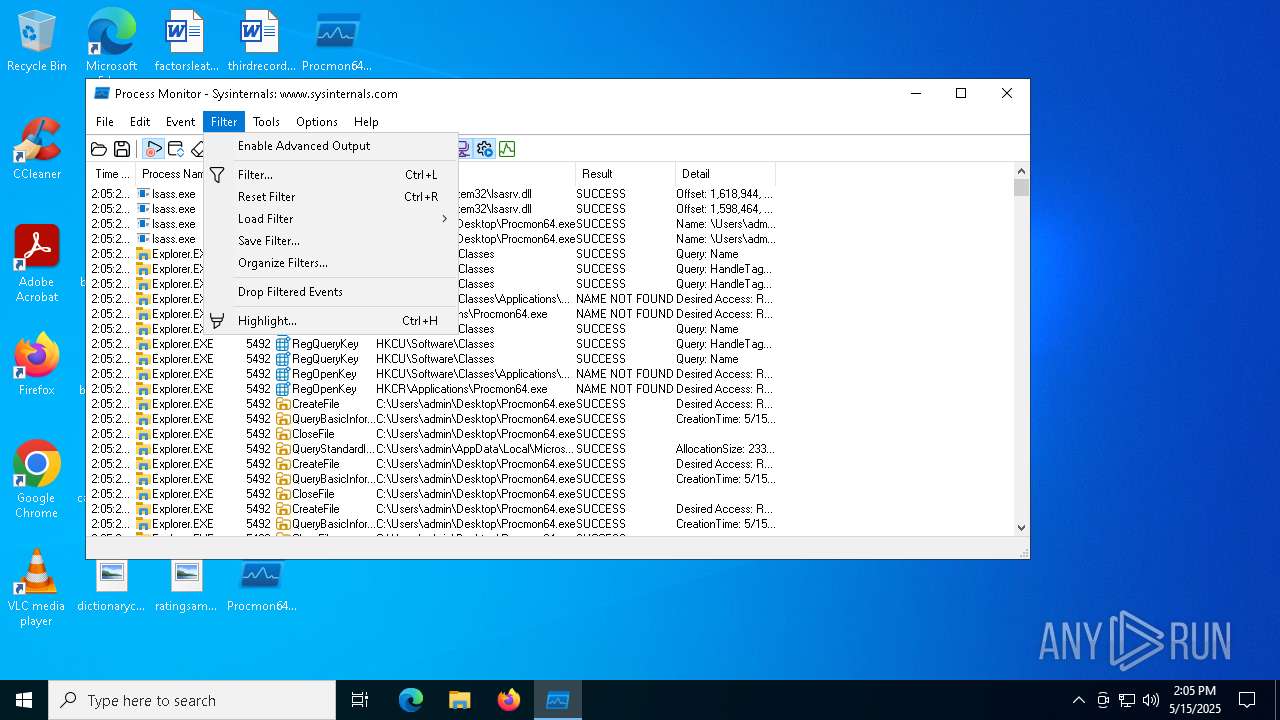Select Microsoft Edge desktop shortcut
Viewport: 1280px width, 720px height.
[111, 41]
